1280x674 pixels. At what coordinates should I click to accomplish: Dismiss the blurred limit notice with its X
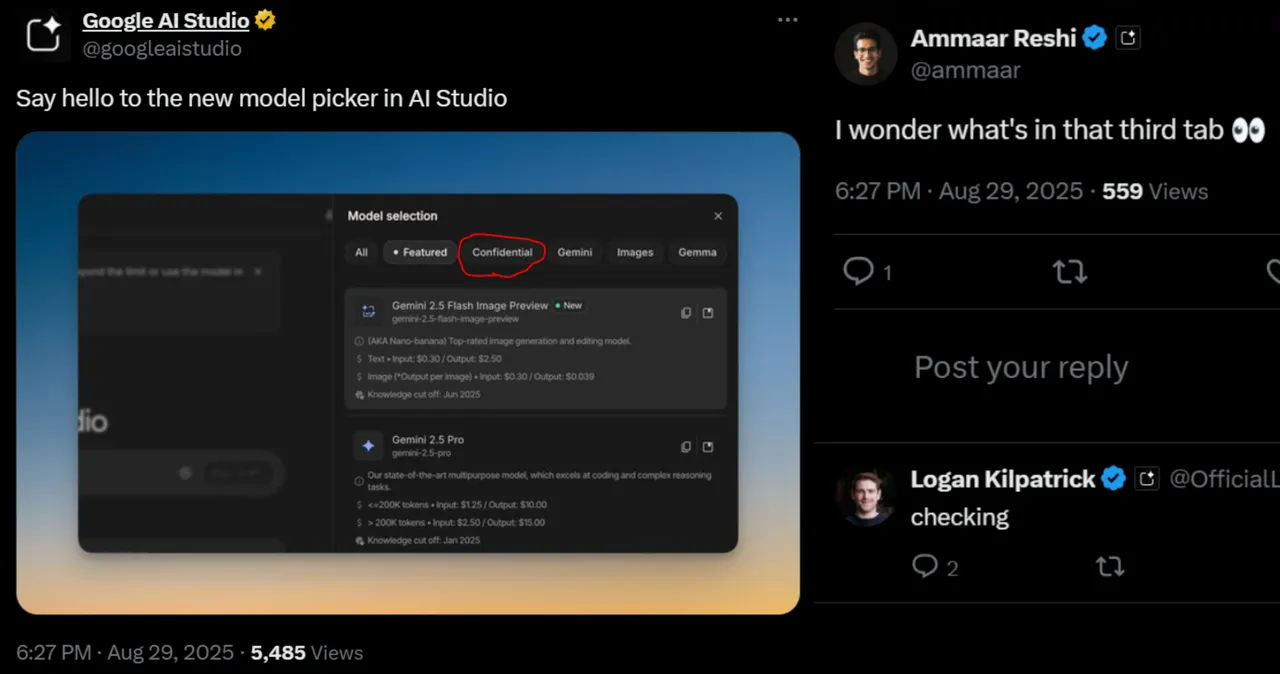[x=258, y=271]
